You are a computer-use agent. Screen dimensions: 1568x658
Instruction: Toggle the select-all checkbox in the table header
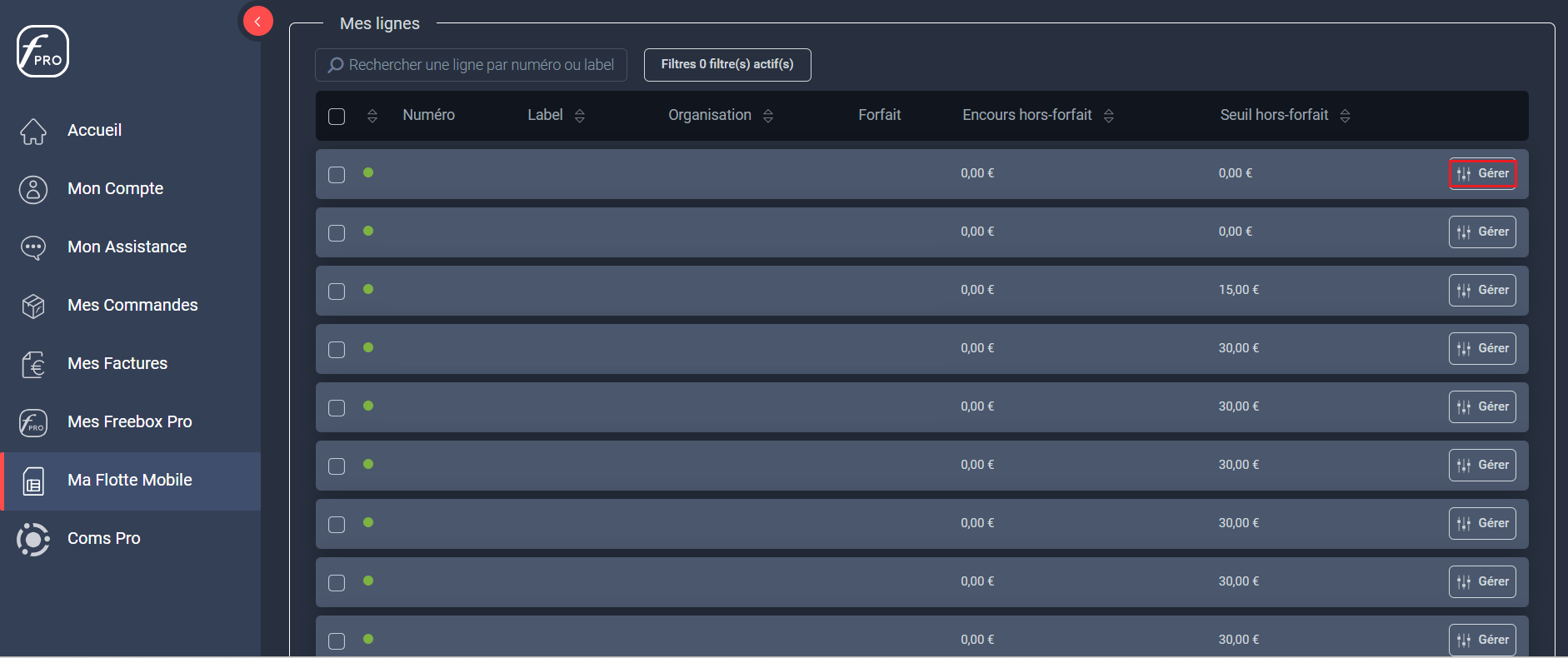pyautogui.click(x=337, y=117)
